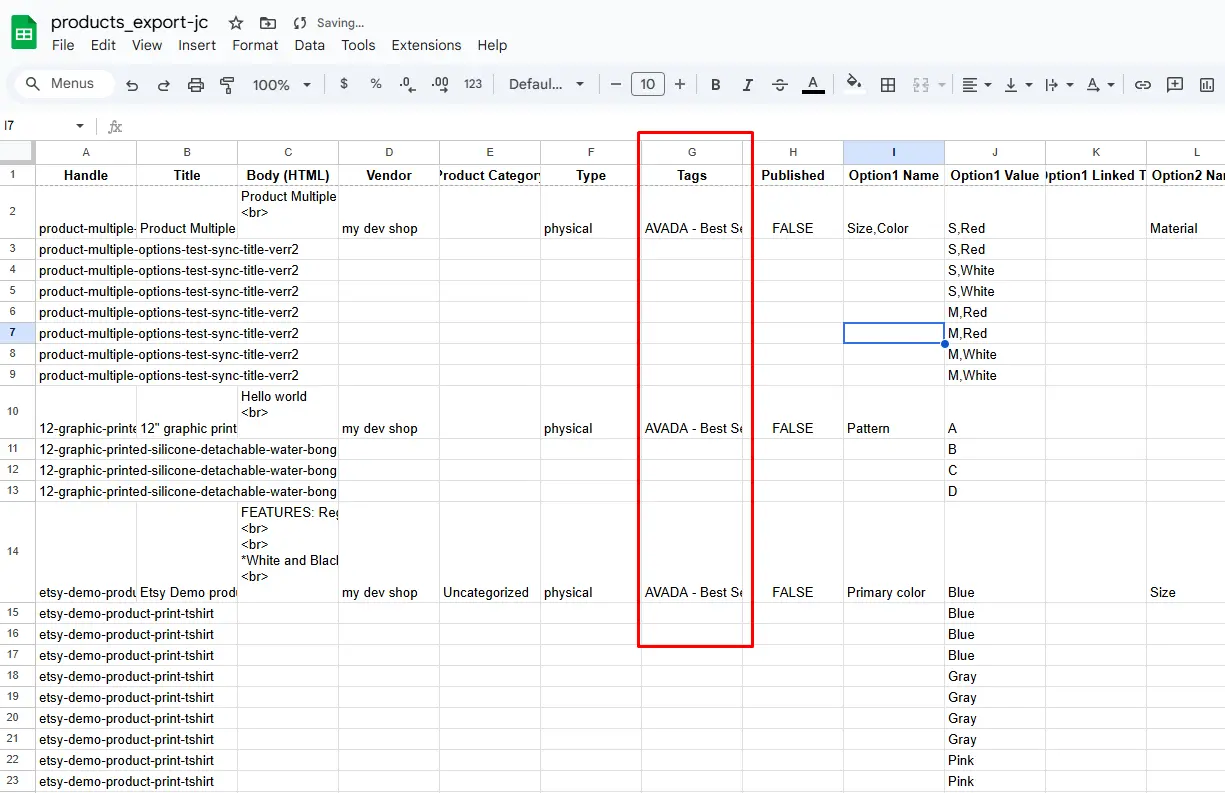This screenshot has width=1225, height=793.
Task: Open the Data menu
Action: (x=309, y=45)
